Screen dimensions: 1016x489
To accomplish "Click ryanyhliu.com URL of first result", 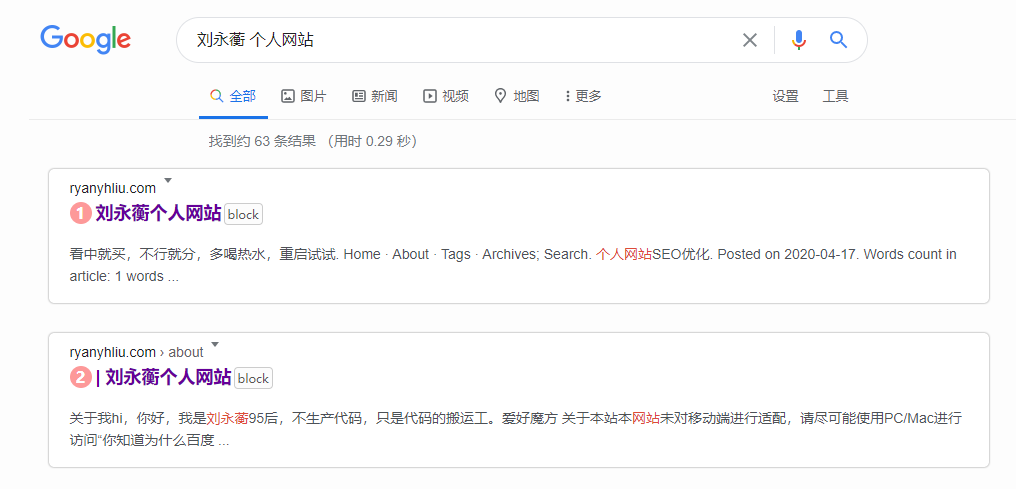I will pos(113,188).
